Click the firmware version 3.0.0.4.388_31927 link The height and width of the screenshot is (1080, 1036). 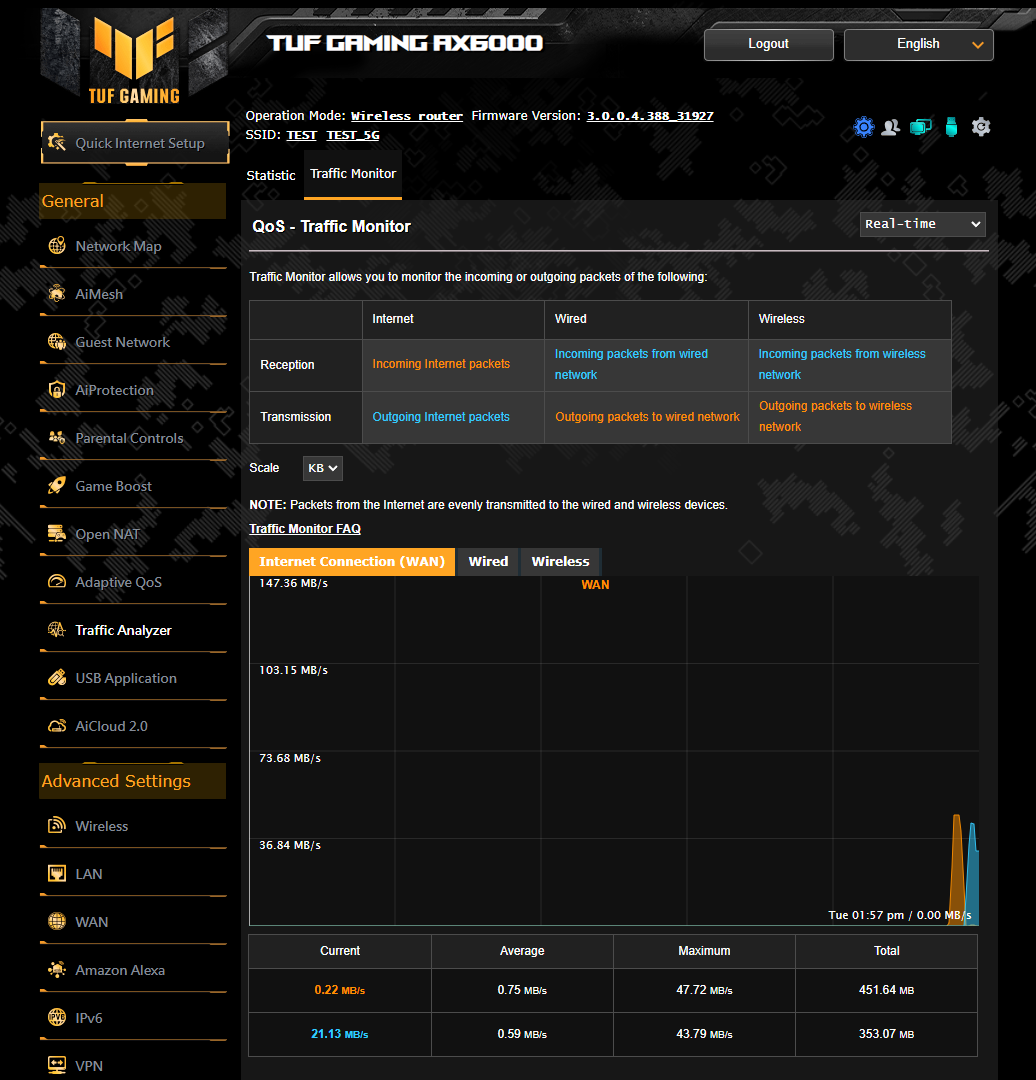(x=650, y=116)
